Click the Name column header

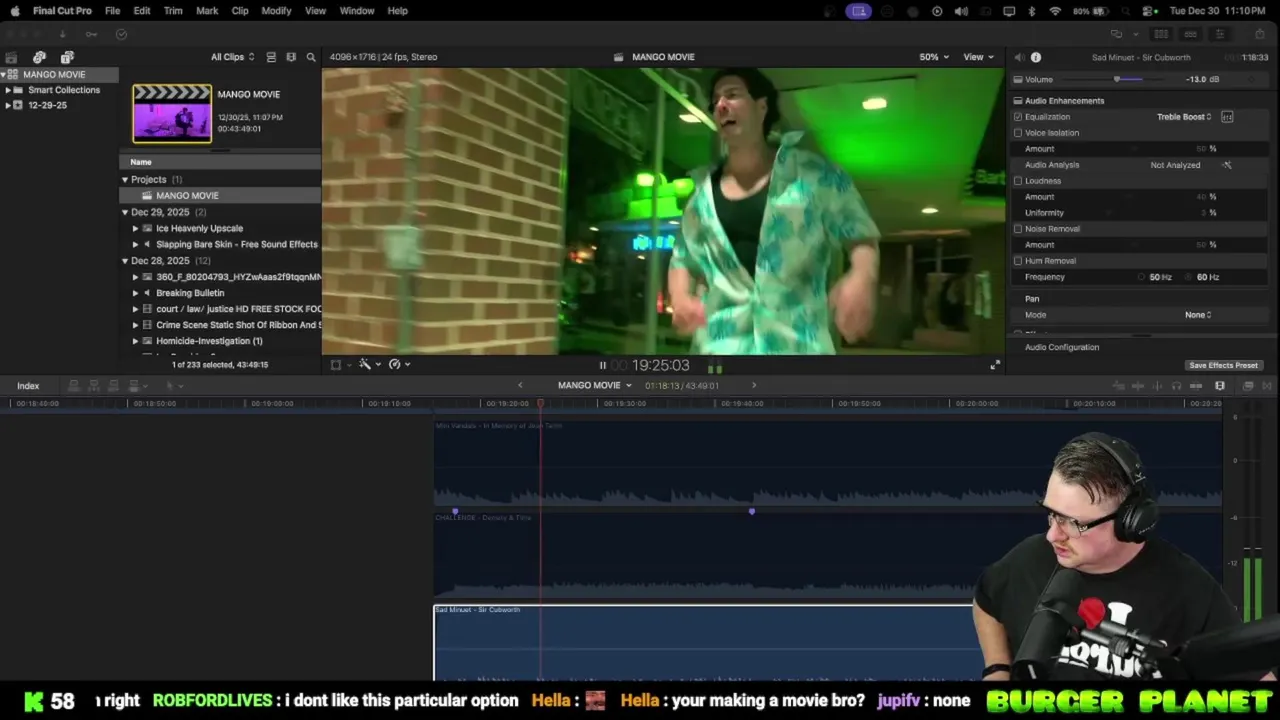click(141, 162)
